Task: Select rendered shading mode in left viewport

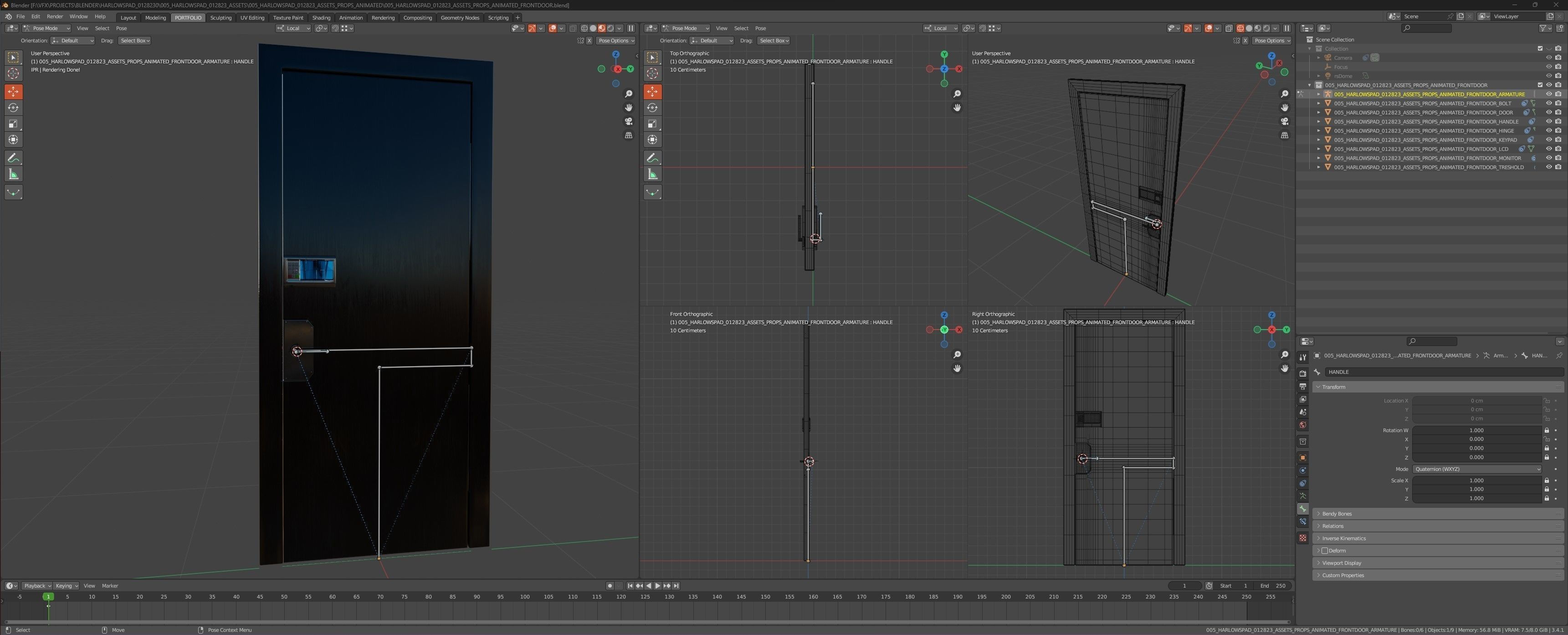Action: click(x=610, y=28)
